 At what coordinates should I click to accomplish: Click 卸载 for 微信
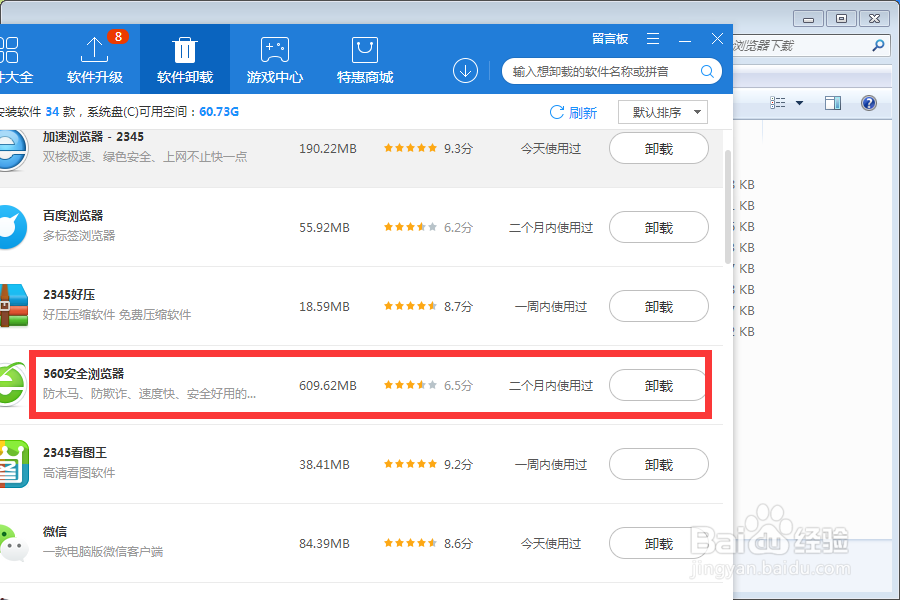658,543
